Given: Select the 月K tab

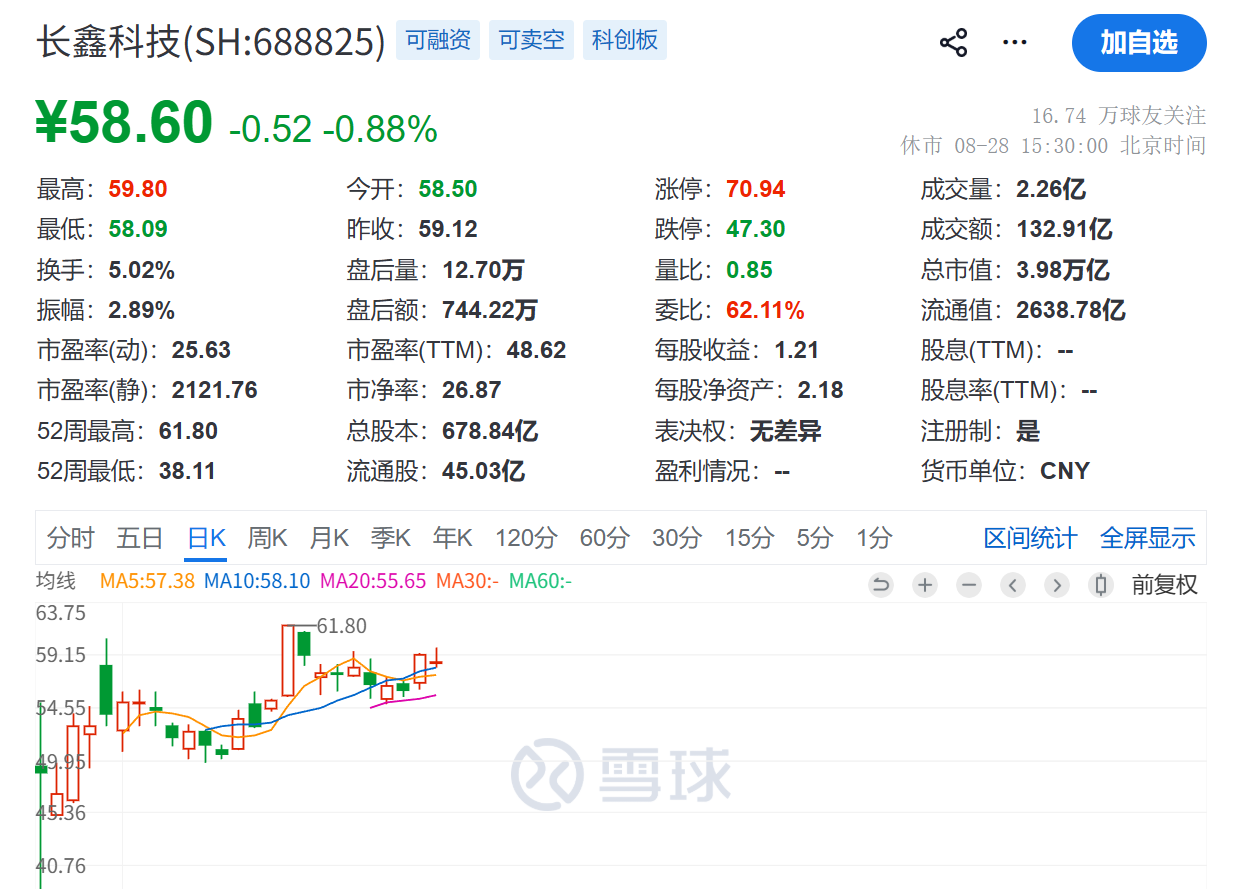Looking at the screenshot, I should (329, 538).
